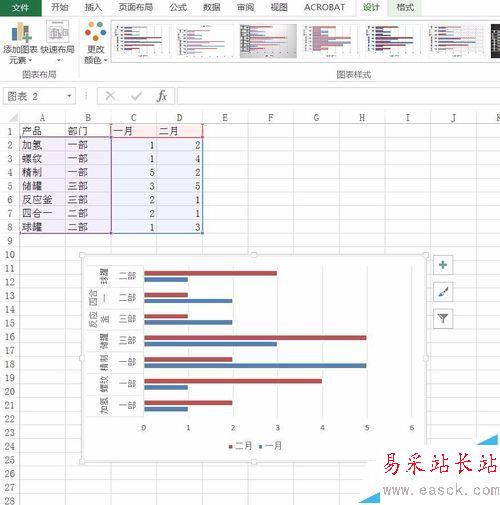Switch to the 页面布局 ribbon tab
The image size is (500, 505).
[136, 7]
